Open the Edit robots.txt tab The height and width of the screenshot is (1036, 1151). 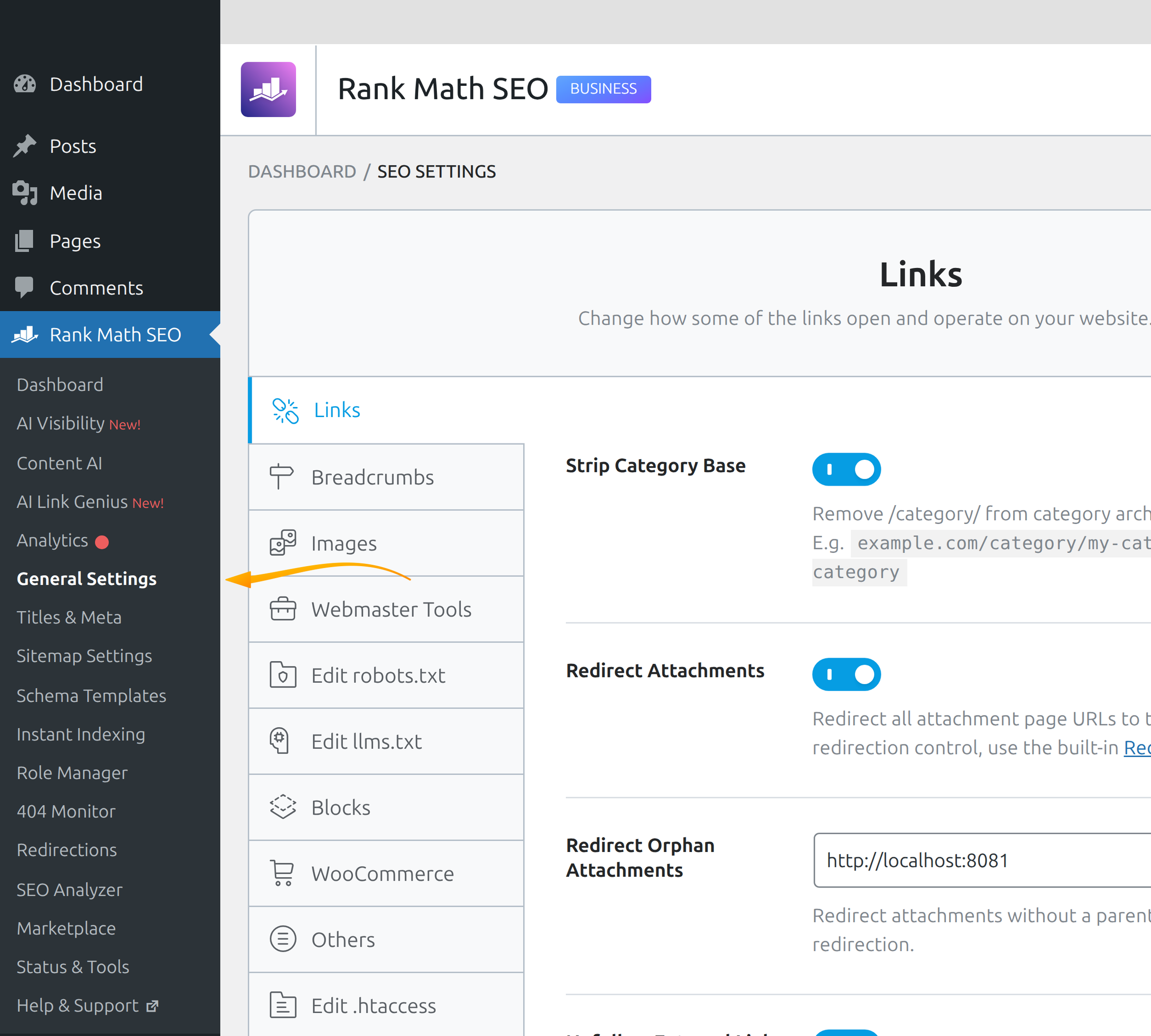click(x=387, y=675)
